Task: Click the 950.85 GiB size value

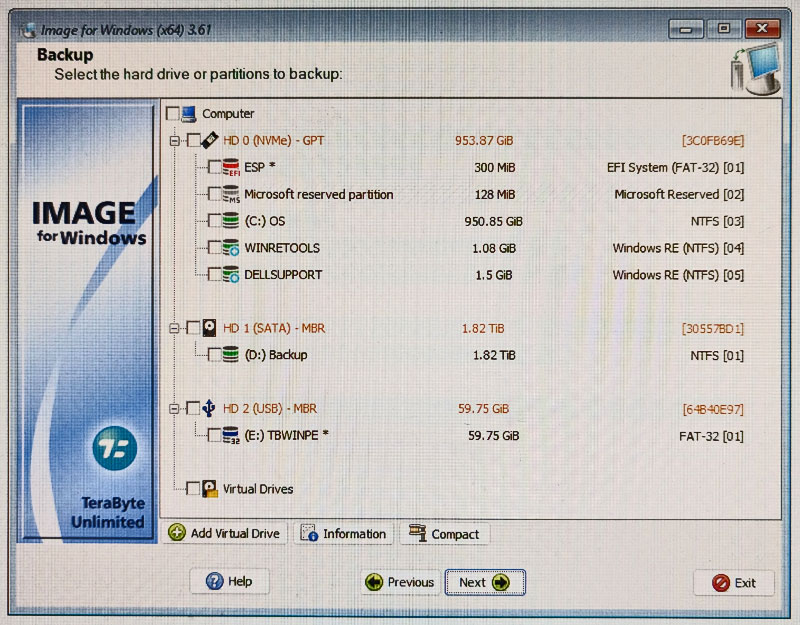Action: [x=493, y=221]
